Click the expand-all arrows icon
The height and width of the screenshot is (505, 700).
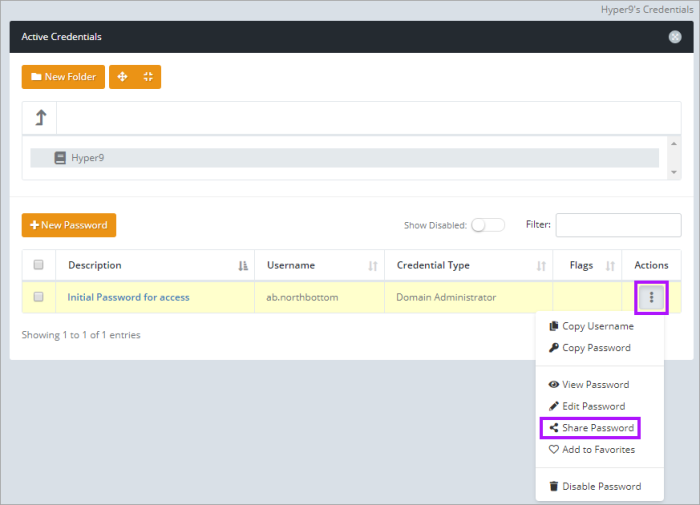pos(122,77)
